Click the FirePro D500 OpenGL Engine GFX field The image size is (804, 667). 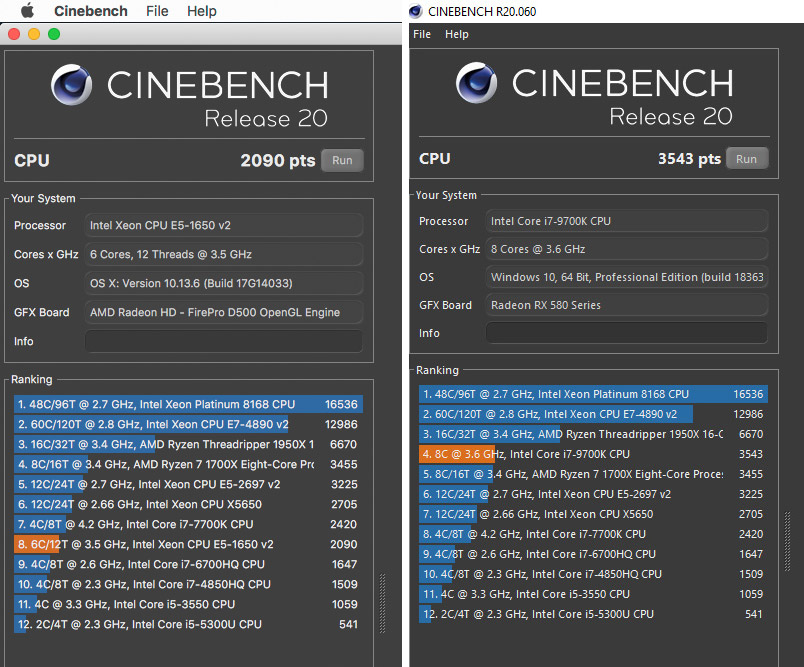click(x=224, y=313)
